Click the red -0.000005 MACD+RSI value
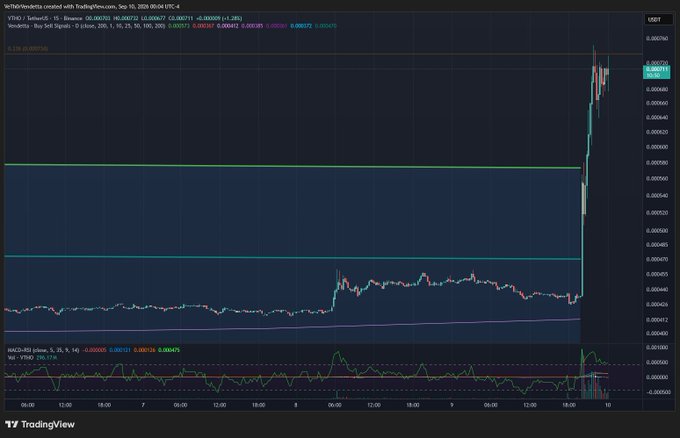Image resolution: width=680 pixels, height=438 pixels. click(94, 350)
